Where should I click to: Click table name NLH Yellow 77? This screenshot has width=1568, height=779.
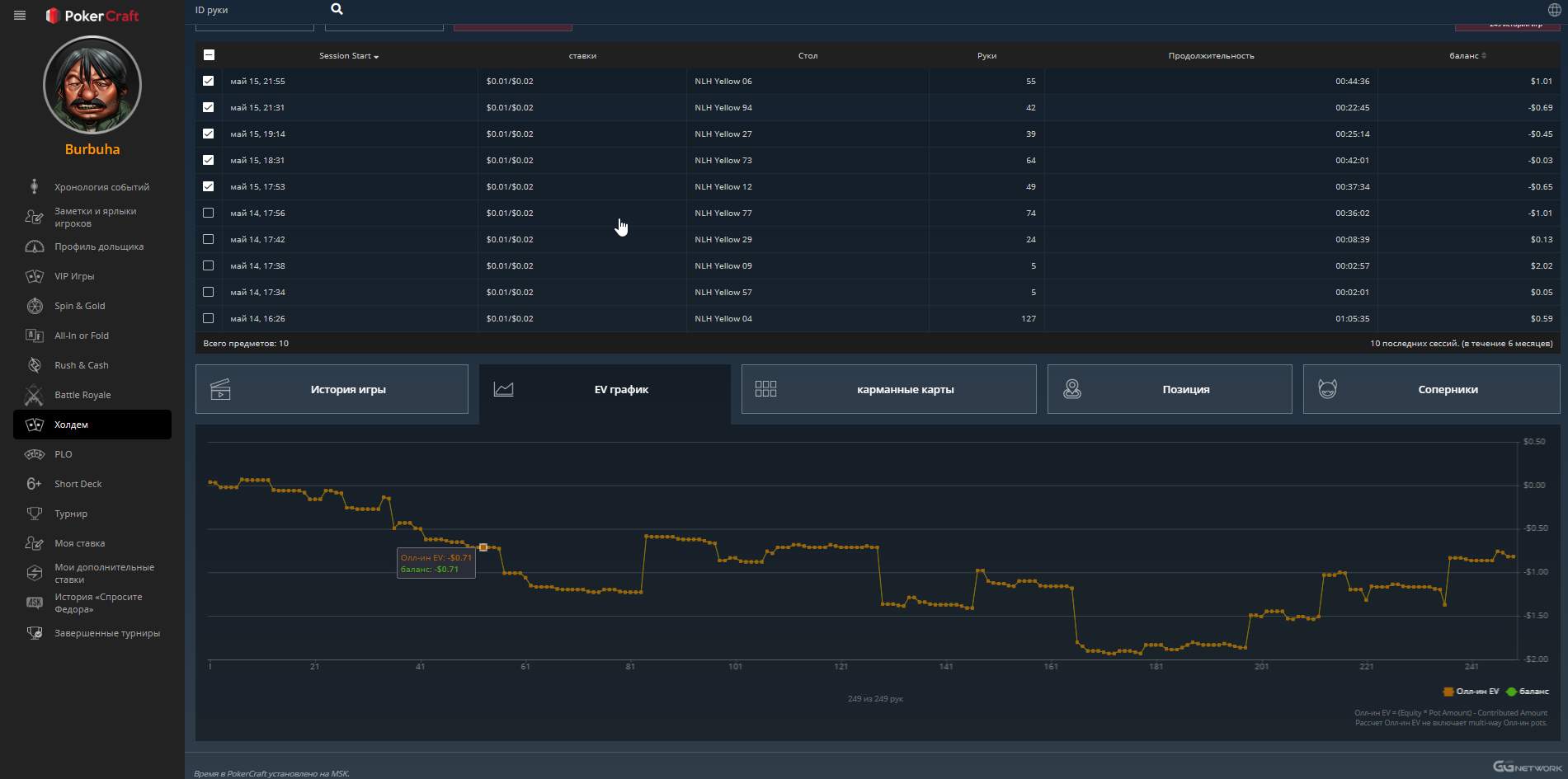coord(723,214)
